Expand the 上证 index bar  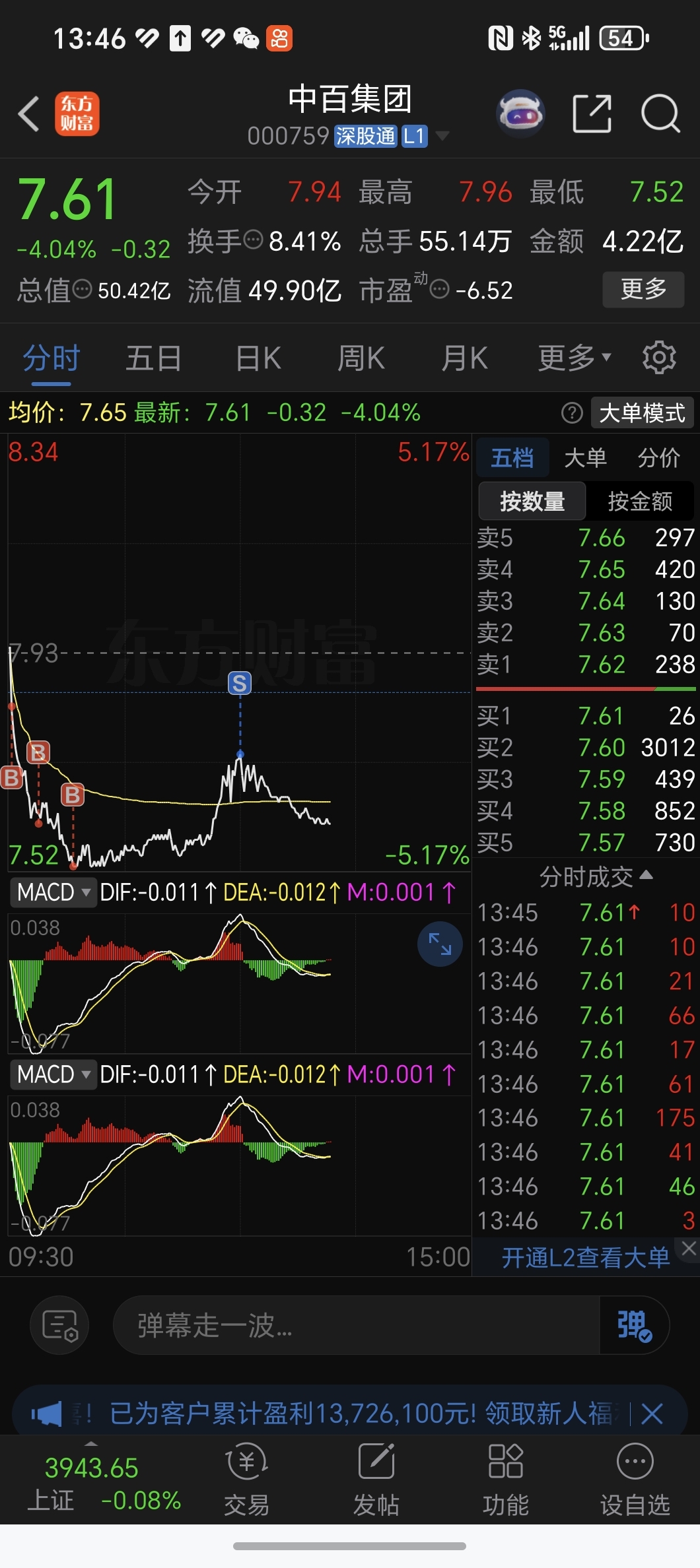click(x=91, y=1444)
